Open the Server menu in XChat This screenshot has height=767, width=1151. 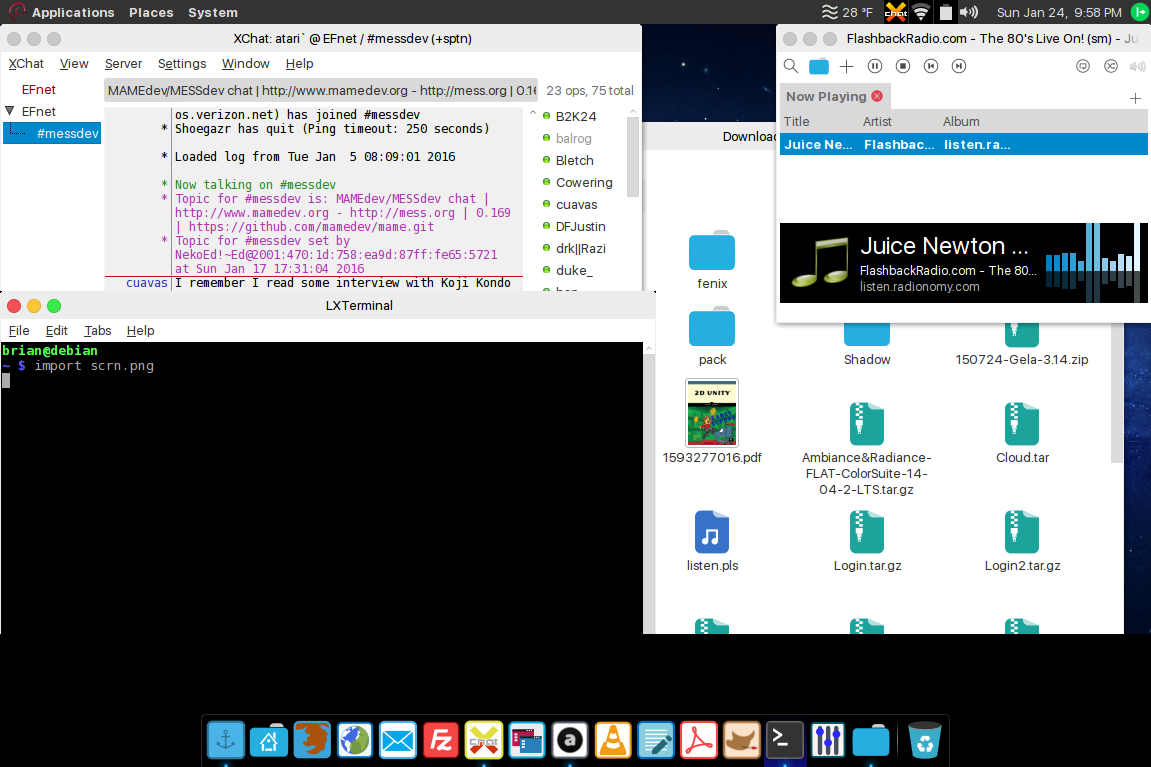123,64
